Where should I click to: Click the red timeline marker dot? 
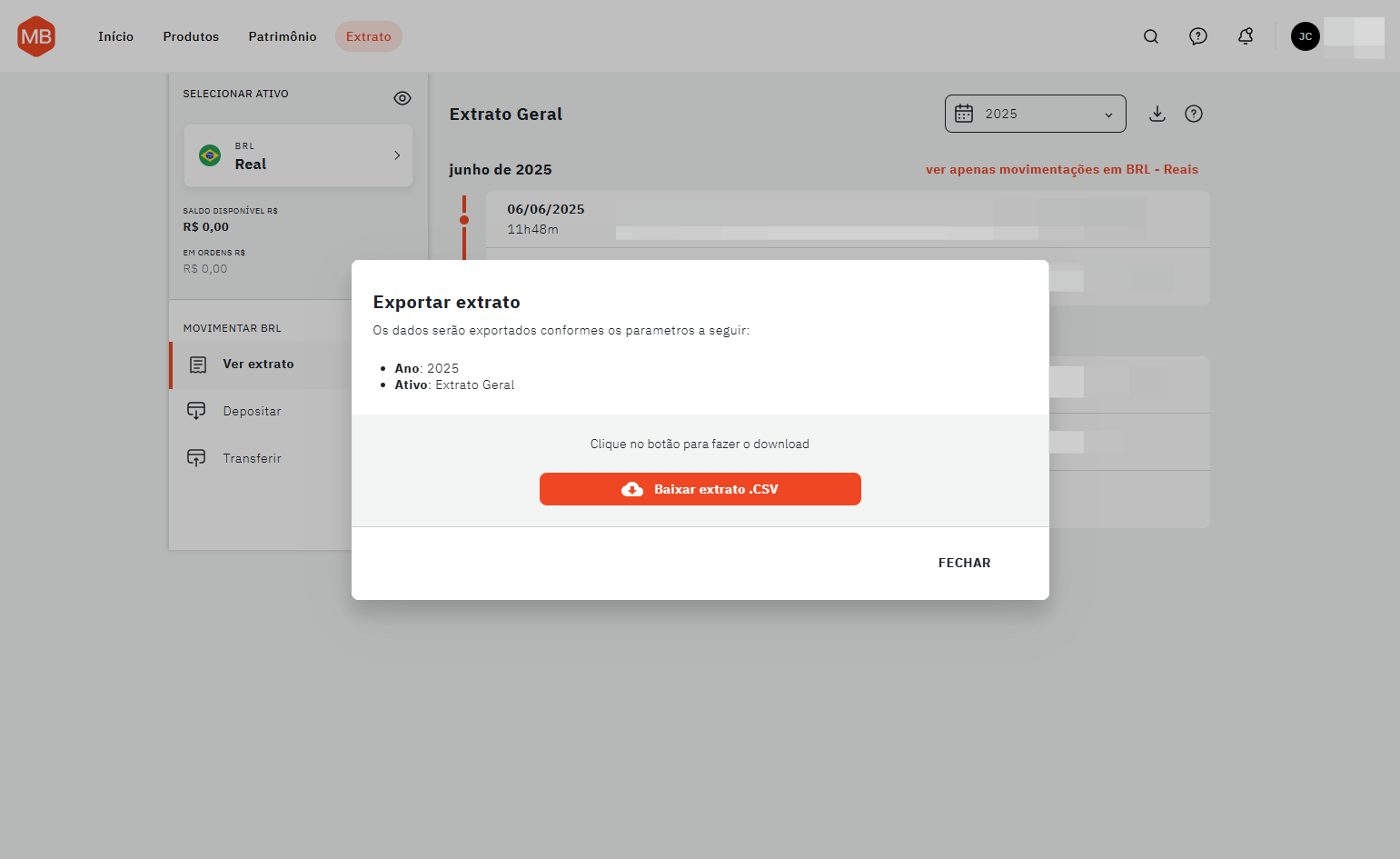(464, 220)
